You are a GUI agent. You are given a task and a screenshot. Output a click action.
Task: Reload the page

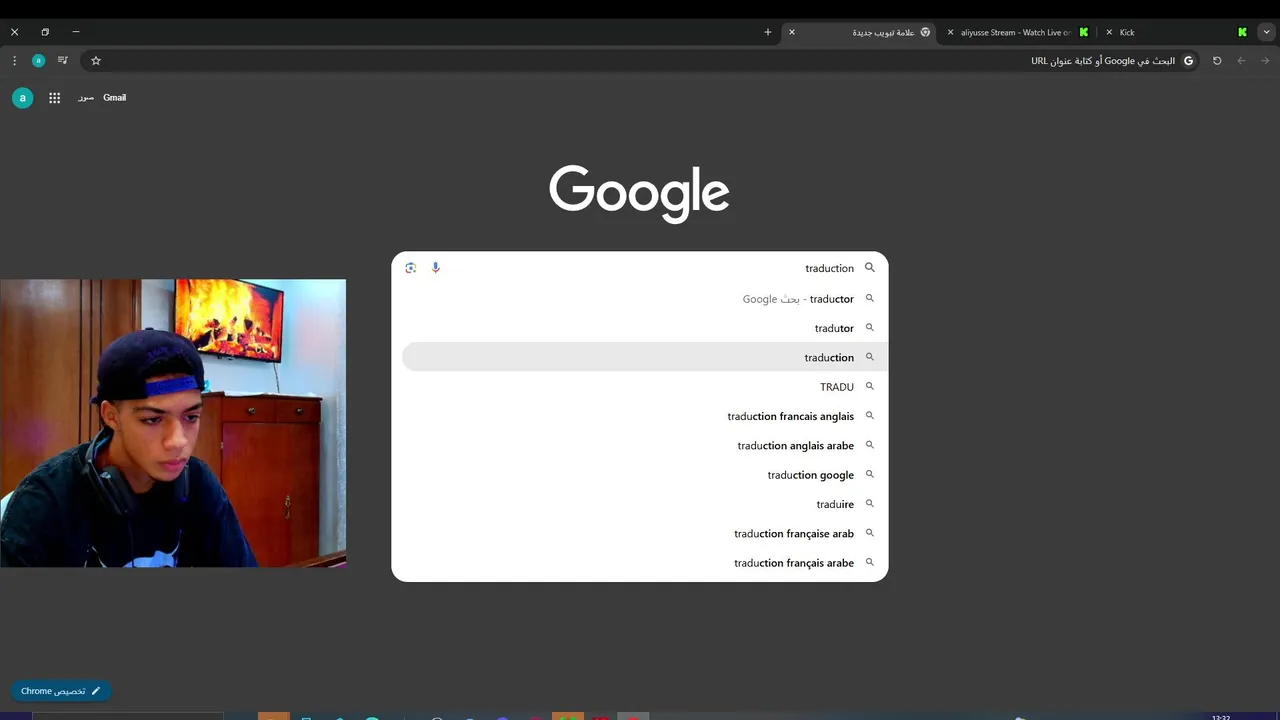[1217, 61]
